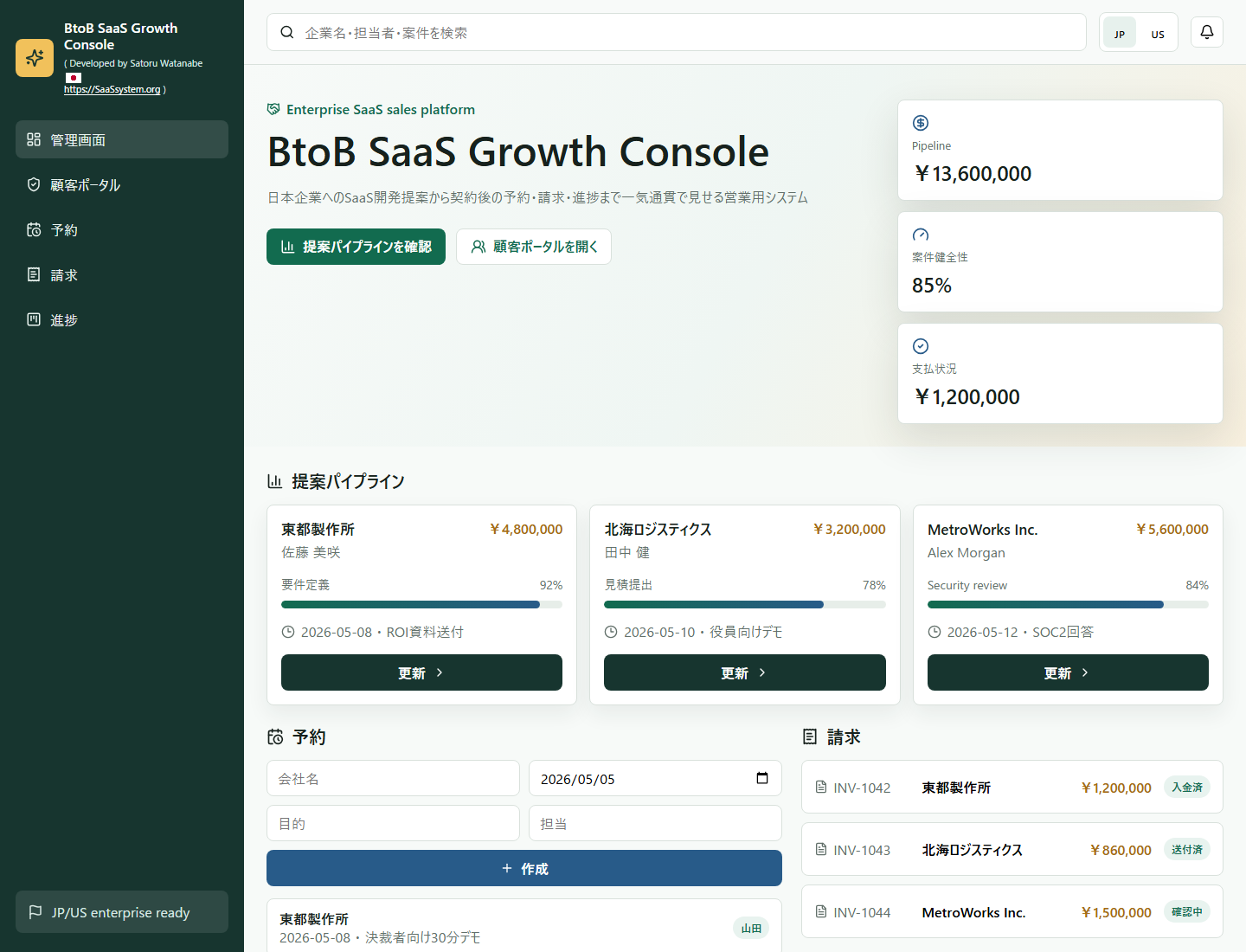Click ￥5,600,000 amount on MetroWorks card
Image resolution: width=1246 pixels, height=952 pixels.
click(1172, 529)
